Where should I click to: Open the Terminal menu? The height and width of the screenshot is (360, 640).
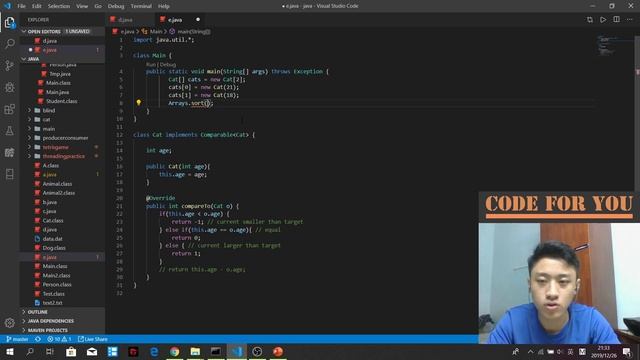141,6
